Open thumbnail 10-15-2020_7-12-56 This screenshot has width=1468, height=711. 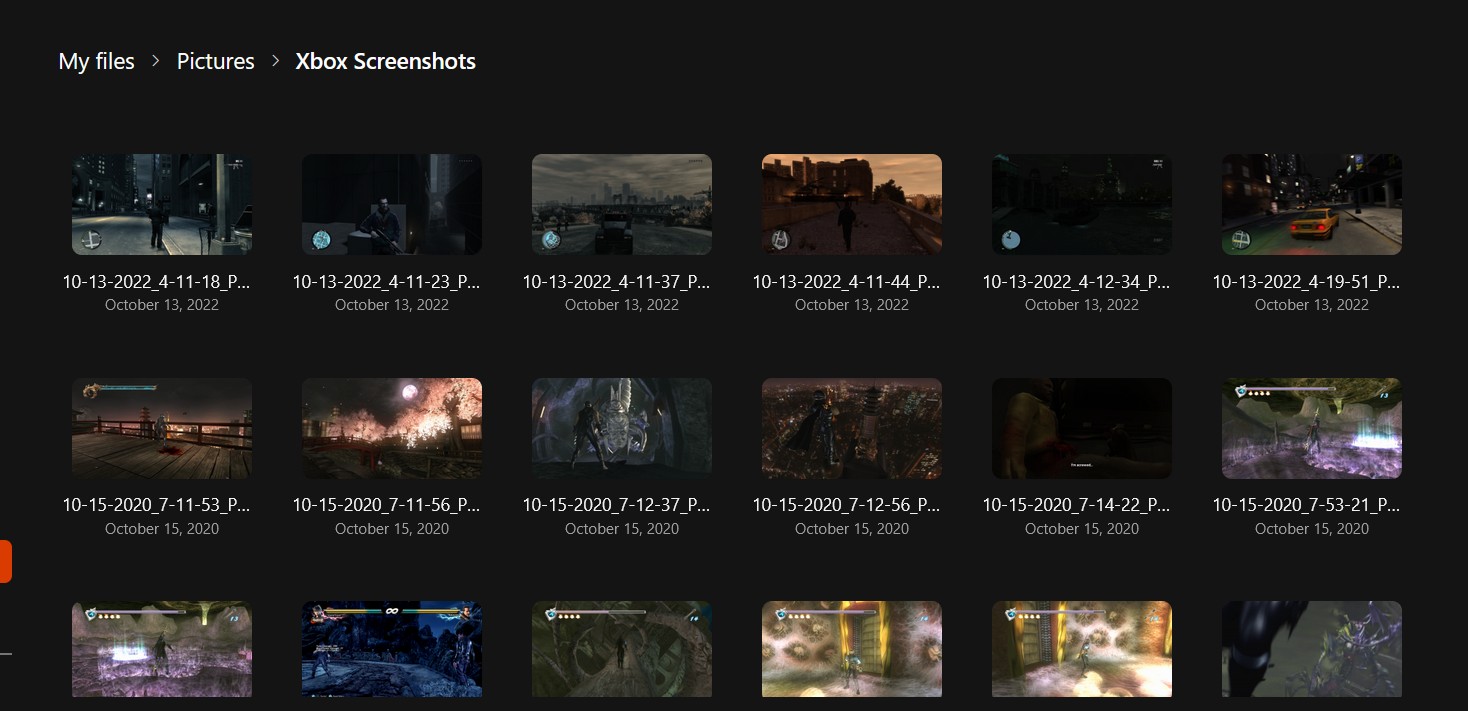[x=852, y=428]
